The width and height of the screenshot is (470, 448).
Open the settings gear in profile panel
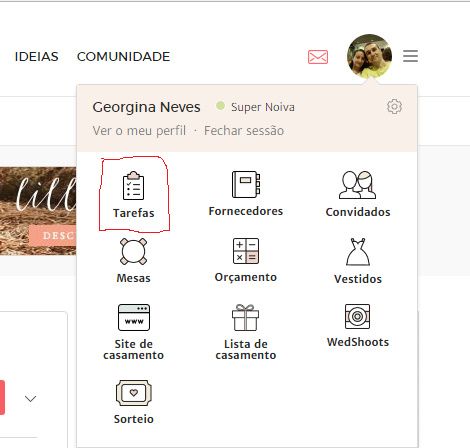point(394,107)
